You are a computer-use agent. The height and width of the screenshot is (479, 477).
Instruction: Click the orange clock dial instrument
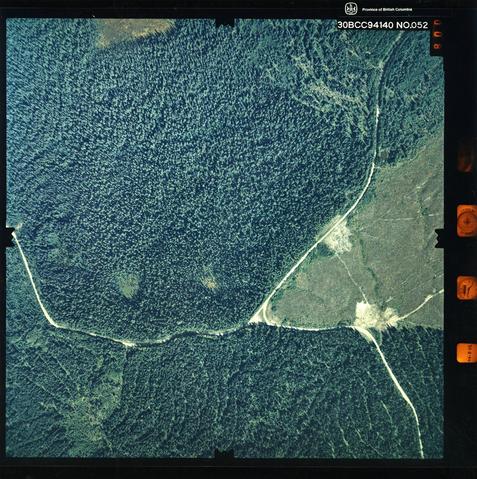[x=467, y=221]
